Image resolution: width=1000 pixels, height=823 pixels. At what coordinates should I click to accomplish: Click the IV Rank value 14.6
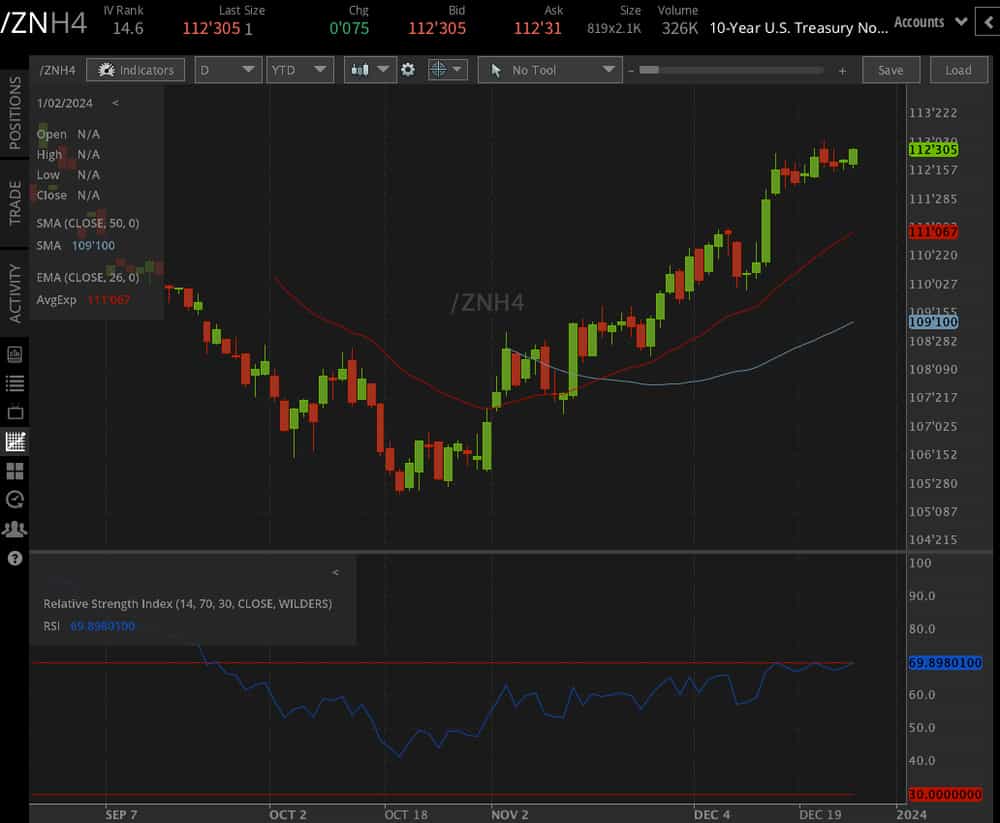click(128, 29)
